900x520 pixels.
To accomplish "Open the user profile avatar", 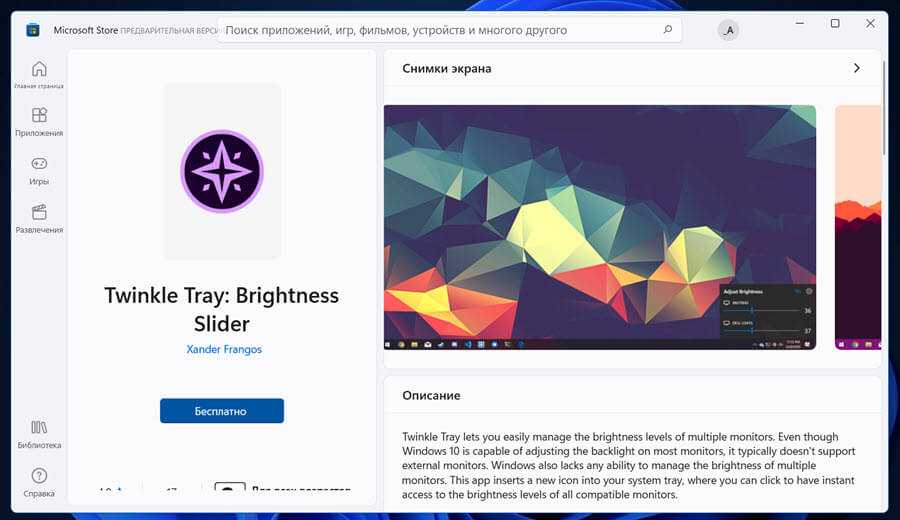I will [x=728, y=30].
